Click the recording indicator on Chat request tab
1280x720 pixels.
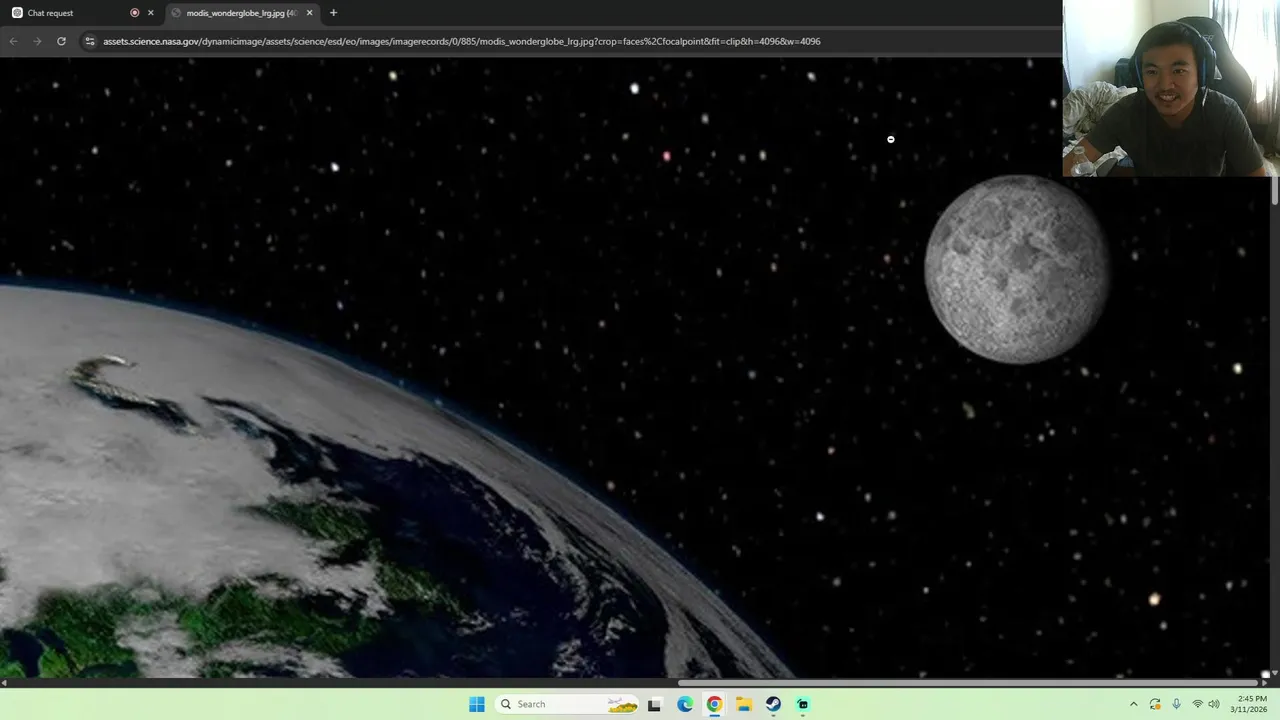pos(135,13)
